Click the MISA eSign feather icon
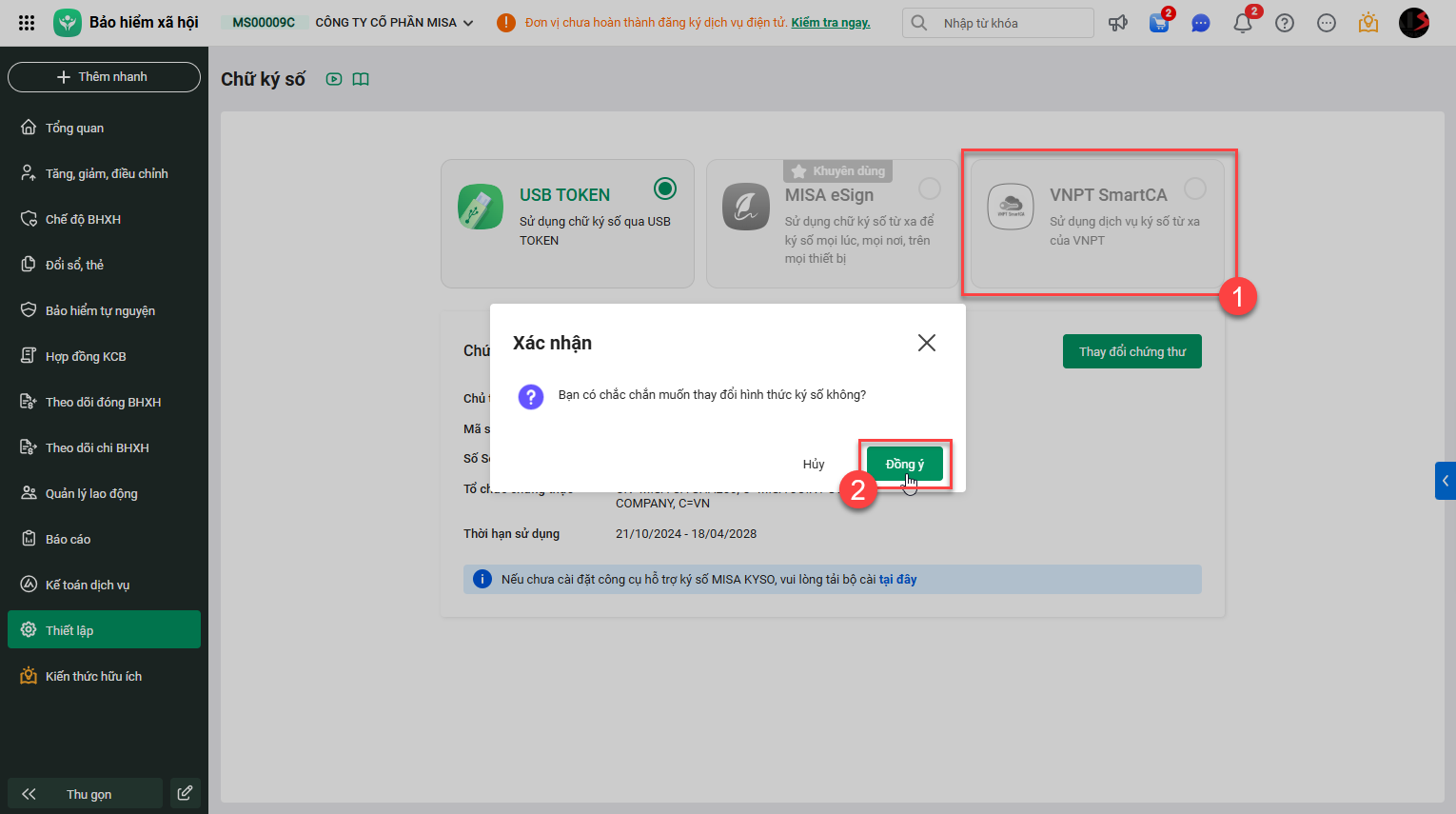1456x814 pixels. coord(746,207)
